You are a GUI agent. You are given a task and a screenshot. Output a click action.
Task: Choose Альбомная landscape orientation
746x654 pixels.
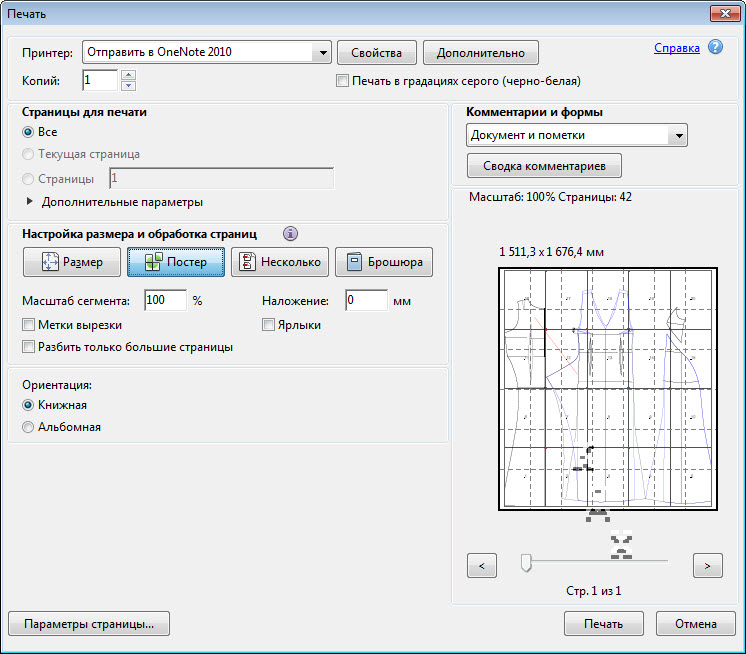[x=28, y=427]
